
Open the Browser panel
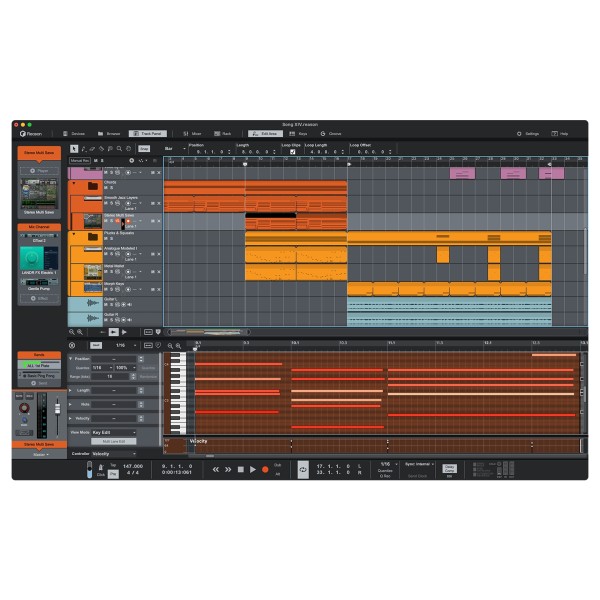[109, 134]
